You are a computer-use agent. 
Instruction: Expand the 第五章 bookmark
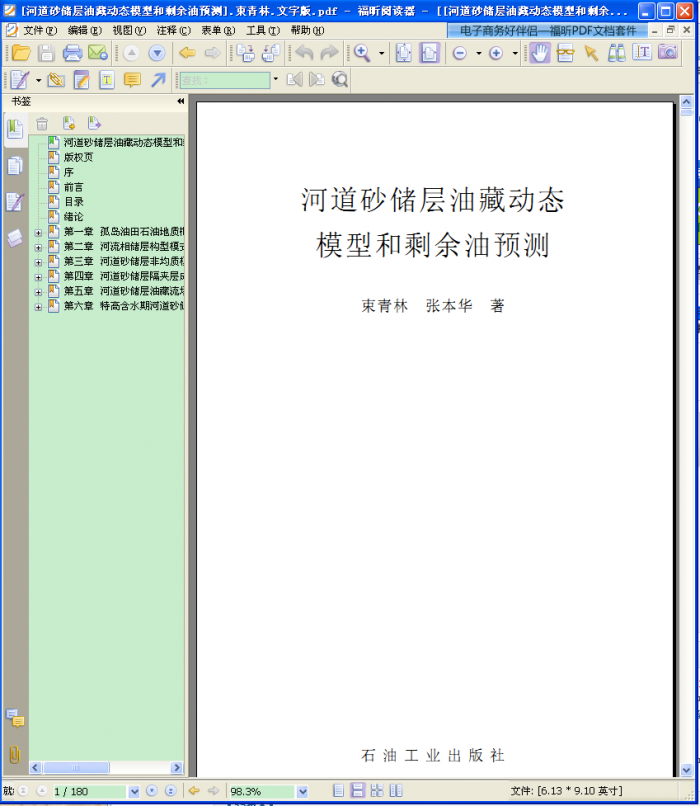(38, 292)
